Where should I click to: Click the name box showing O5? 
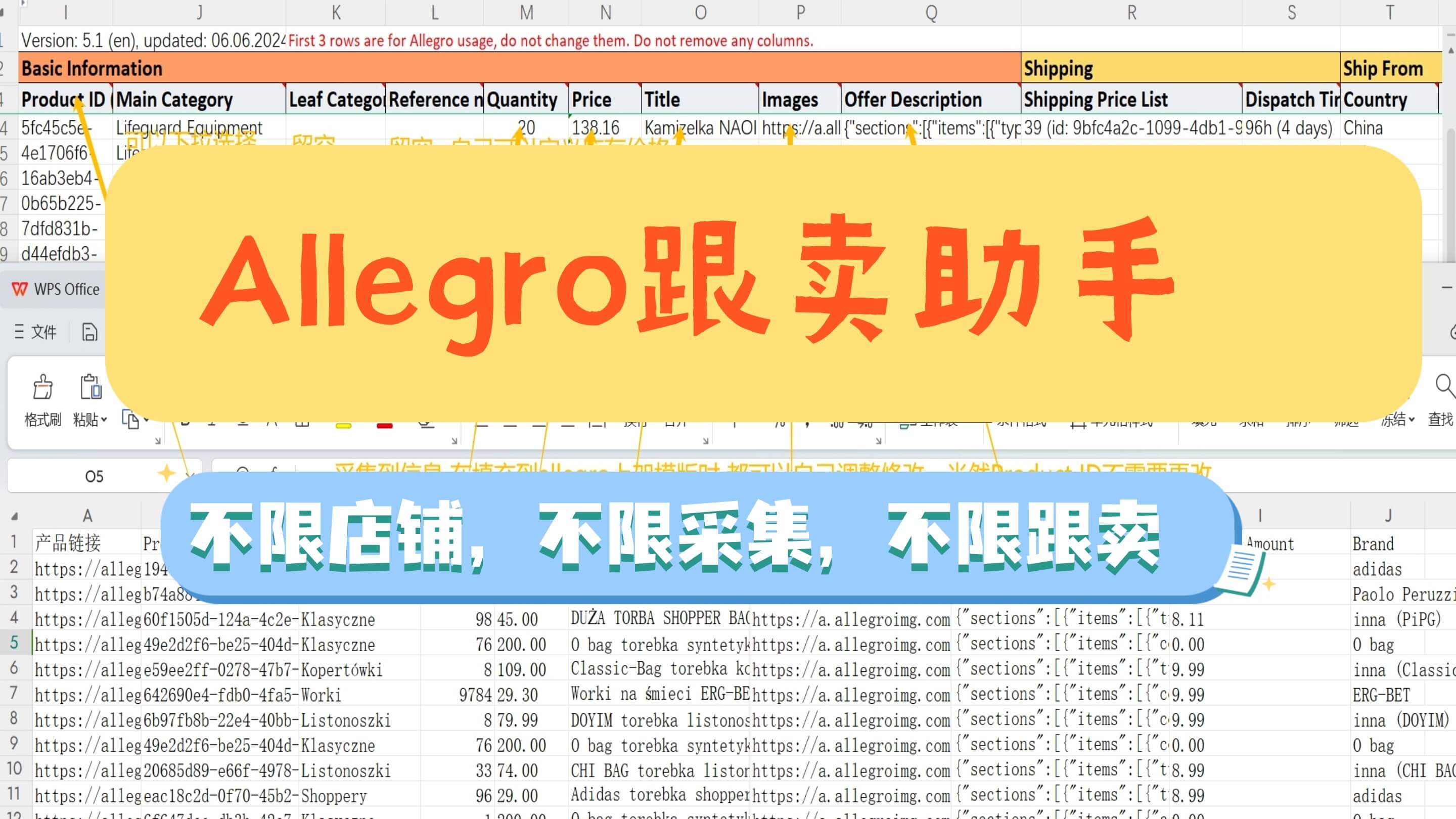[95, 476]
